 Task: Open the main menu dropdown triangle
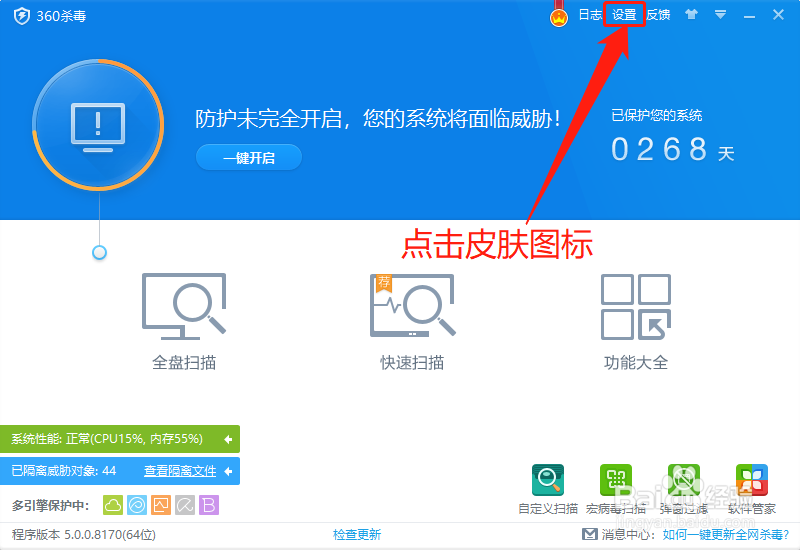(x=720, y=15)
